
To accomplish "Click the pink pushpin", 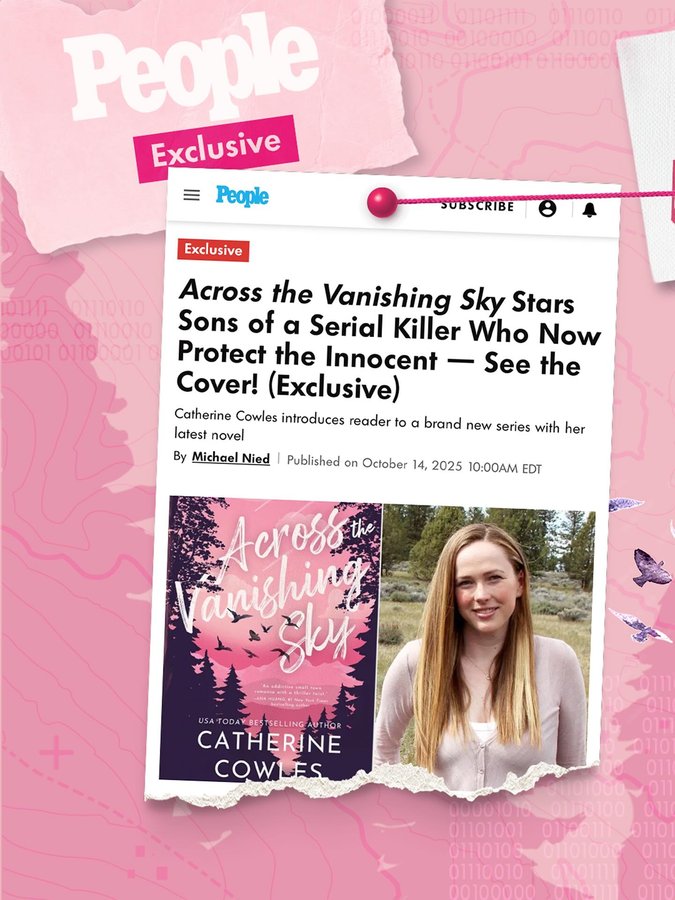I will coord(382,202).
